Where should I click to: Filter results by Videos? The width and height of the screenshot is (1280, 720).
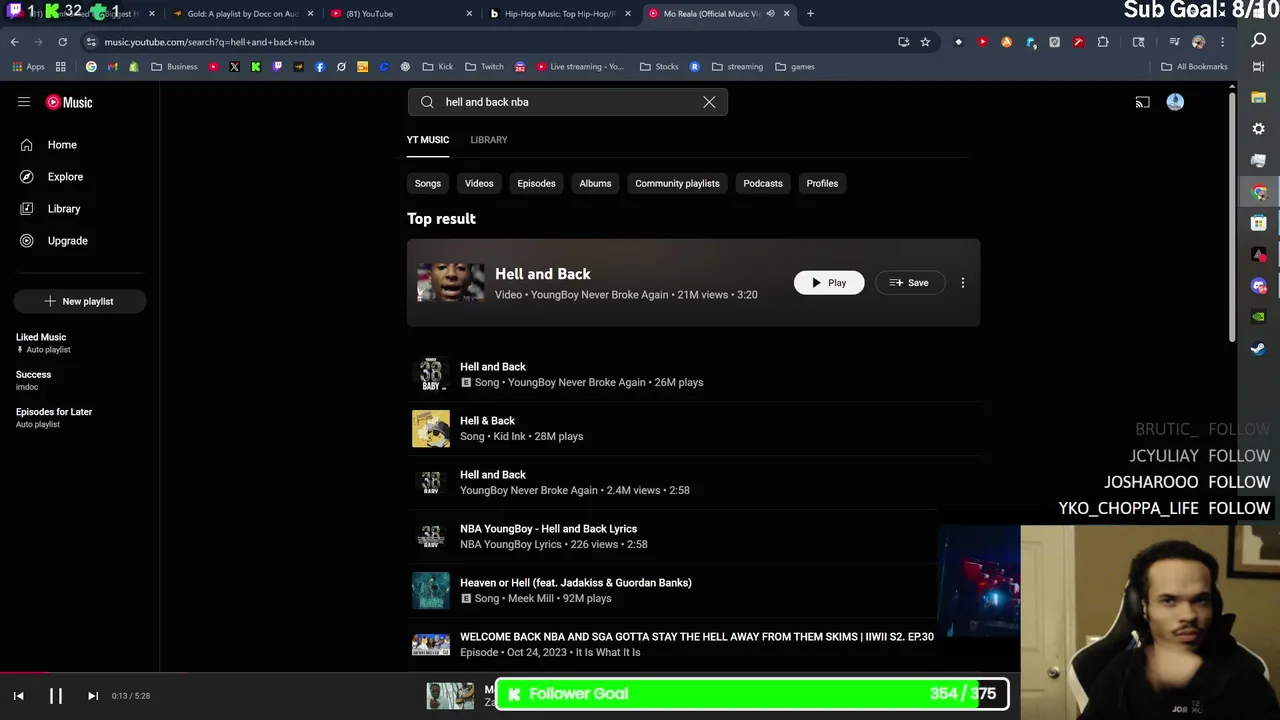pyautogui.click(x=479, y=183)
